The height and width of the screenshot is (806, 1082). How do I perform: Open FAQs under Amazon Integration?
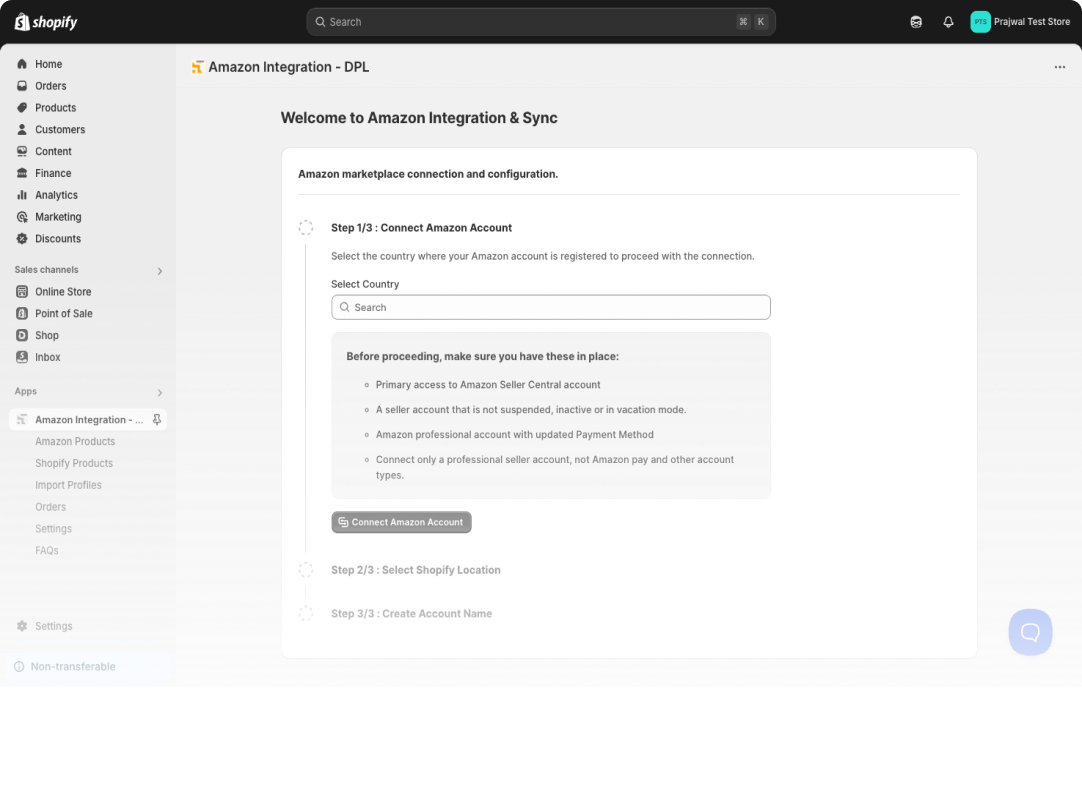tap(46, 550)
